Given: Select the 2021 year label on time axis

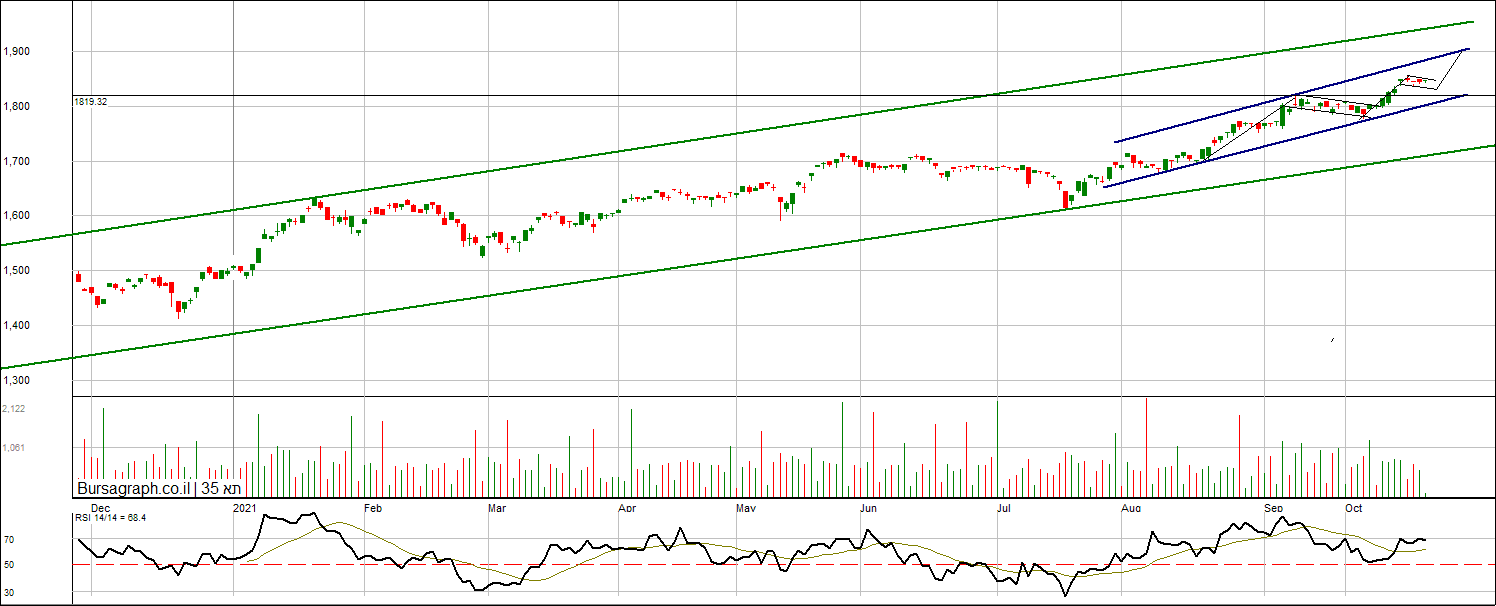Looking at the screenshot, I should (x=246, y=508).
